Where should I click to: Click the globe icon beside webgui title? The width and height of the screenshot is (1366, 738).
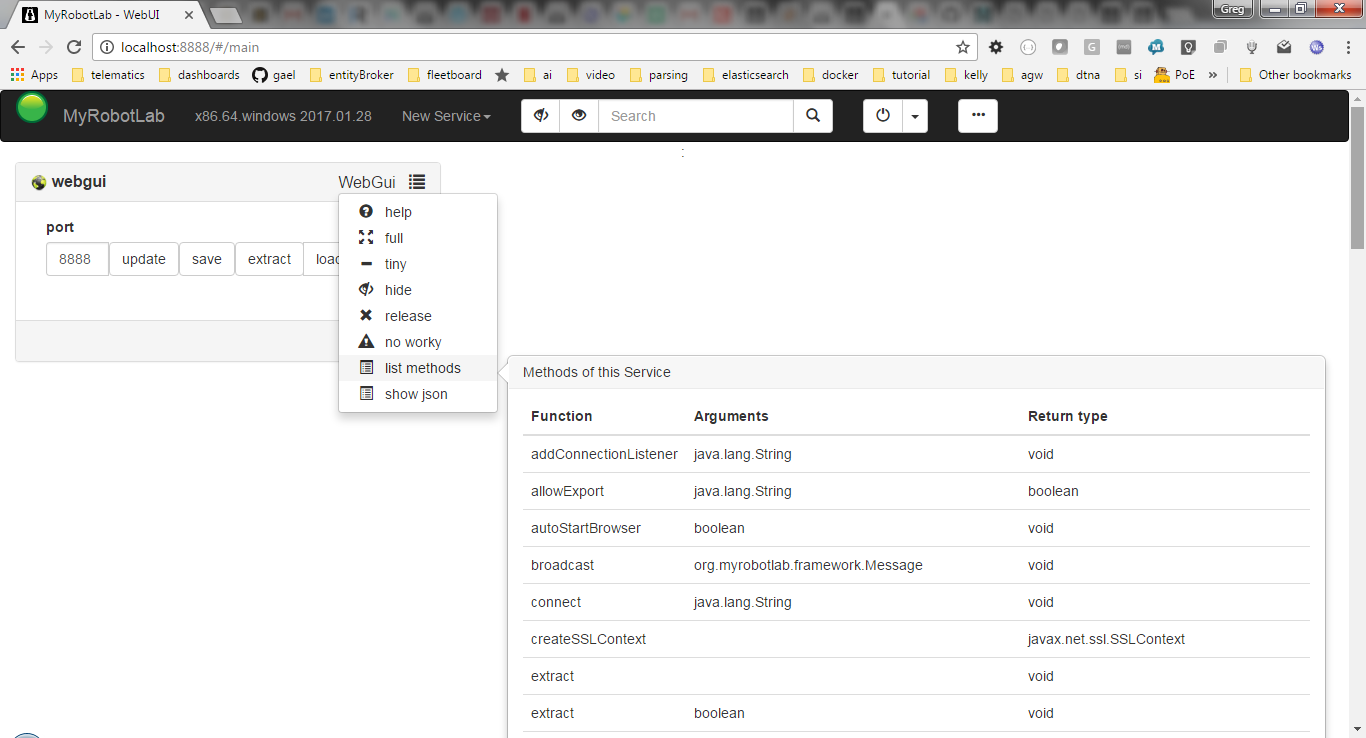pyautogui.click(x=39, y=182)
